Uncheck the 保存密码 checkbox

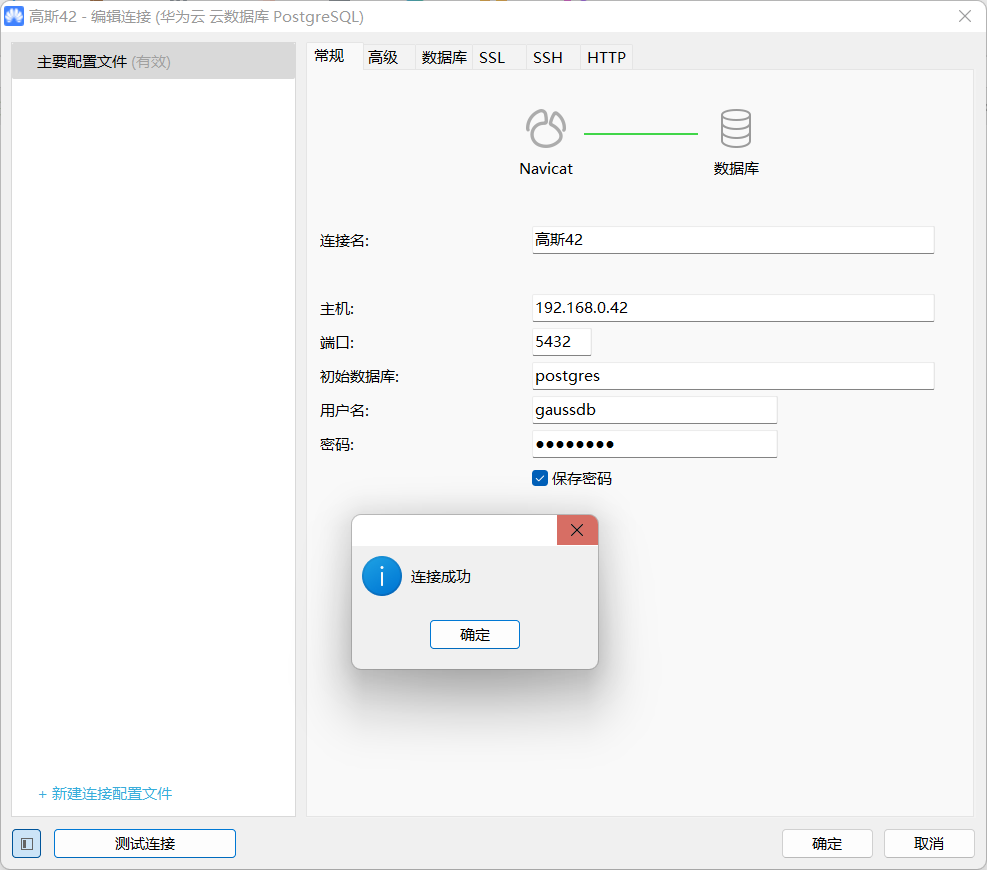pyautogui.click(x=539, y=478)
